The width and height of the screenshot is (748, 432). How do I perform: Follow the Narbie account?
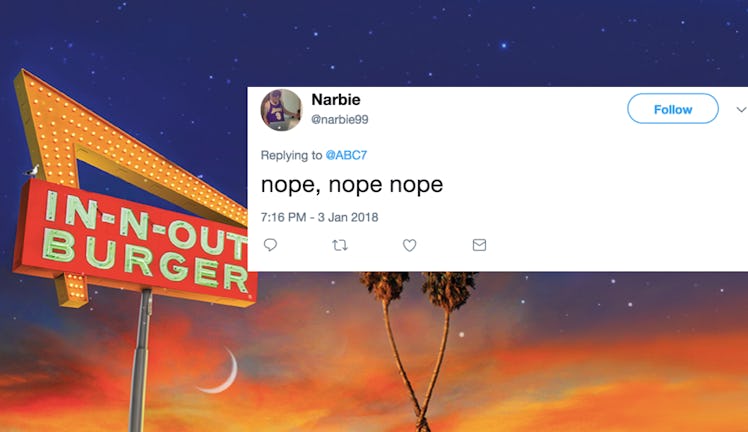tap(673, 109)
